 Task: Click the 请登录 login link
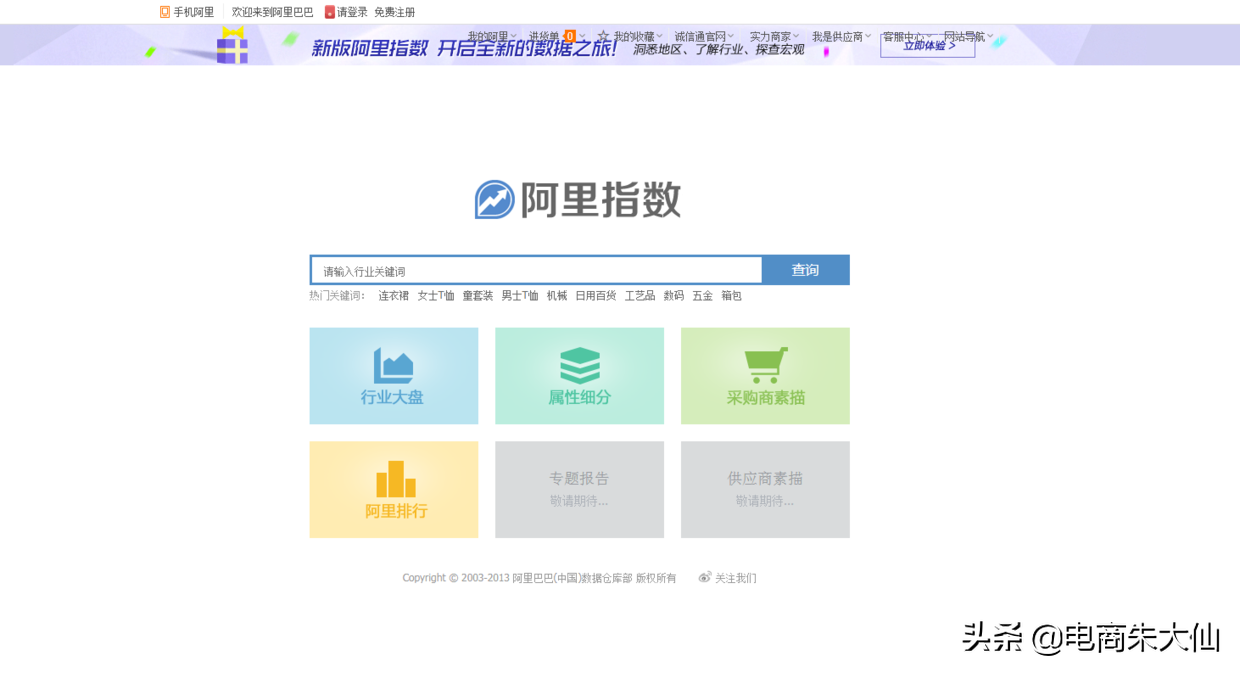click(352, 12)
